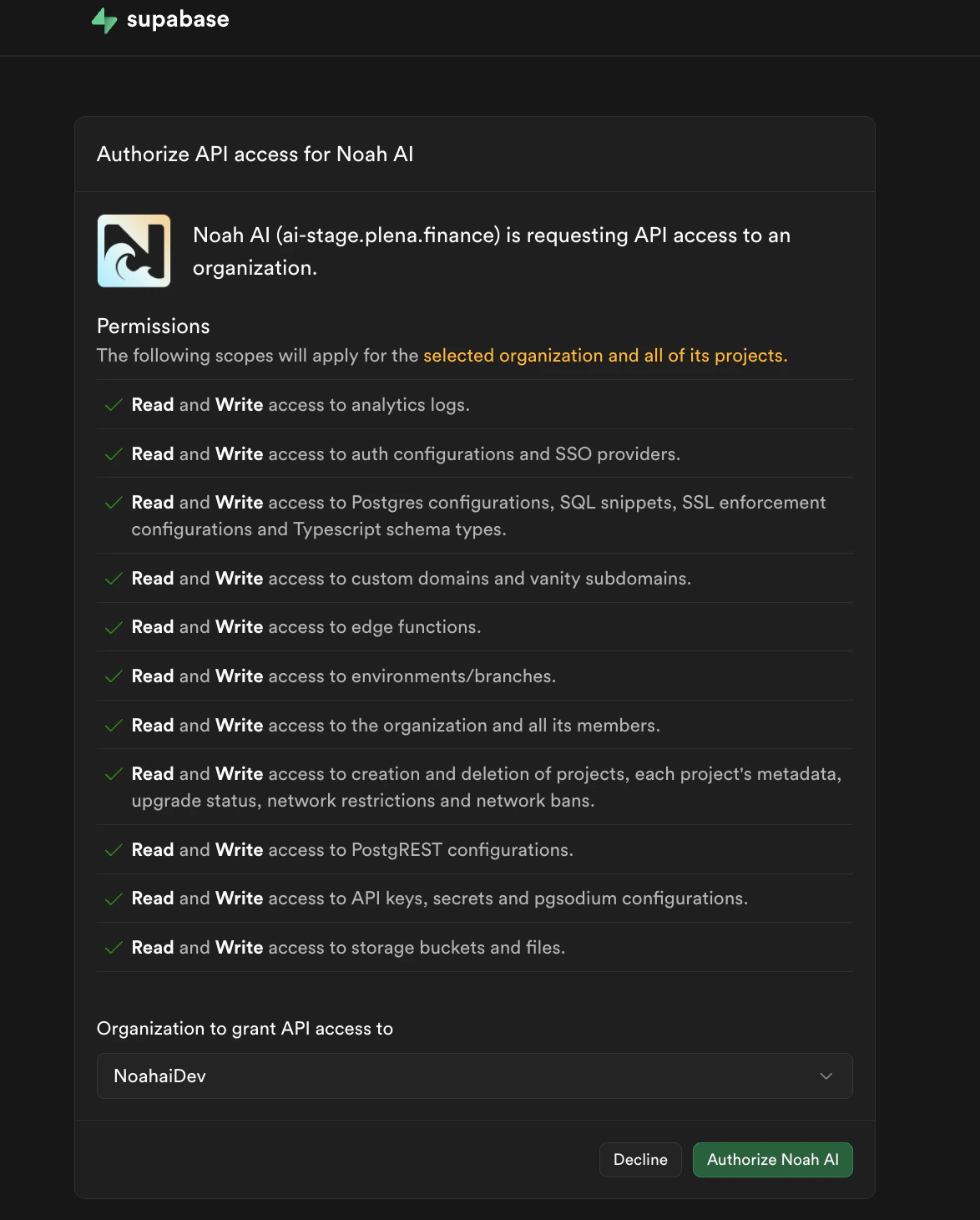Screen dimensions: 980x1220
Task: Click the checkmark beside custom domains scope
Action: pyautogui.click(x=113, y=578)
